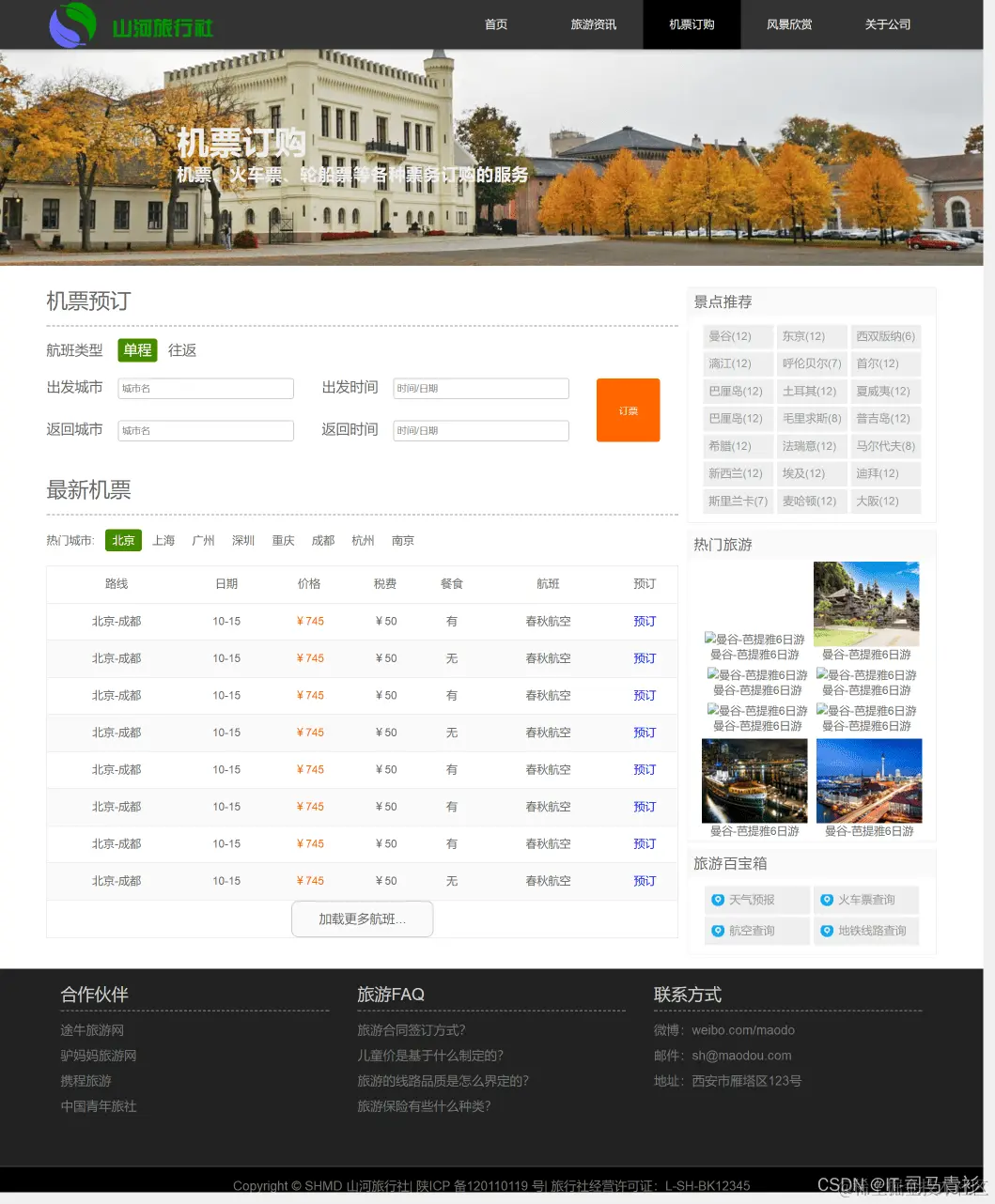
Task: Click the 出发城市 input field
Action: pyautogui.click(x=206, y=388)
